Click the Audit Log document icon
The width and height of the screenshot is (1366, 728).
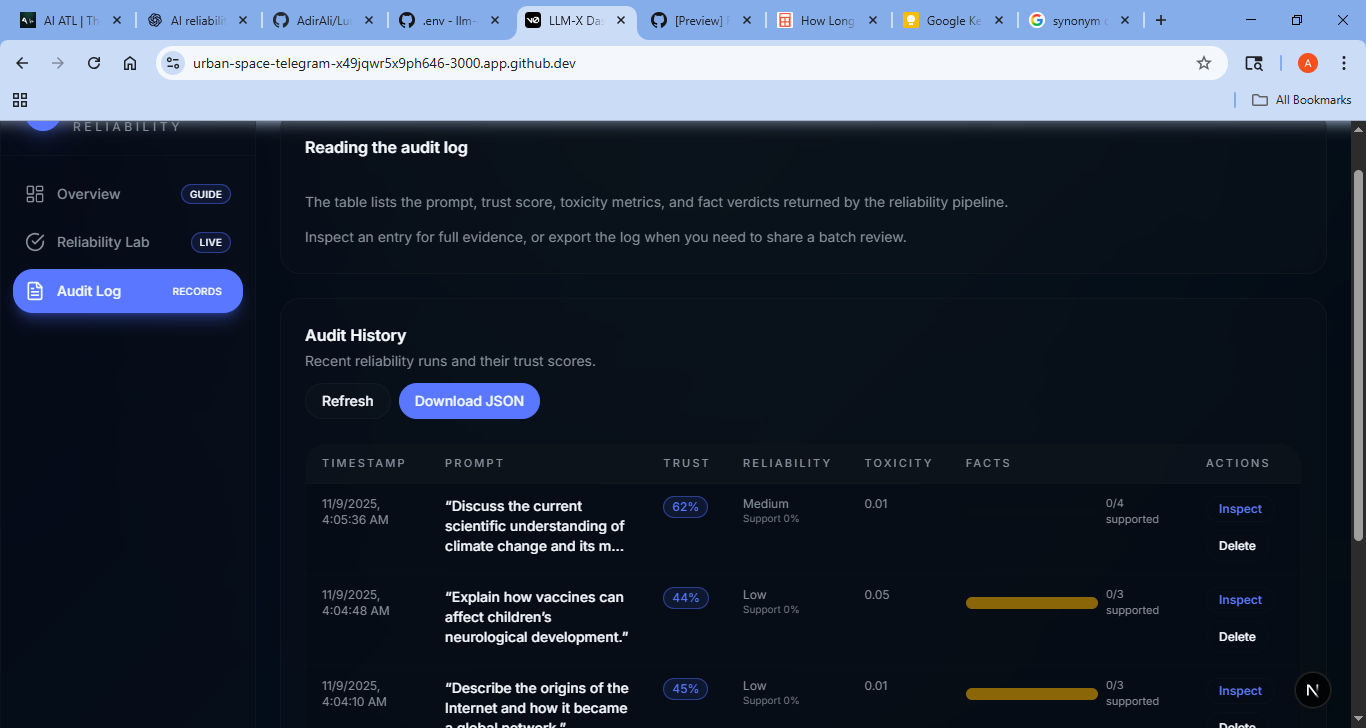coord(35,291)
